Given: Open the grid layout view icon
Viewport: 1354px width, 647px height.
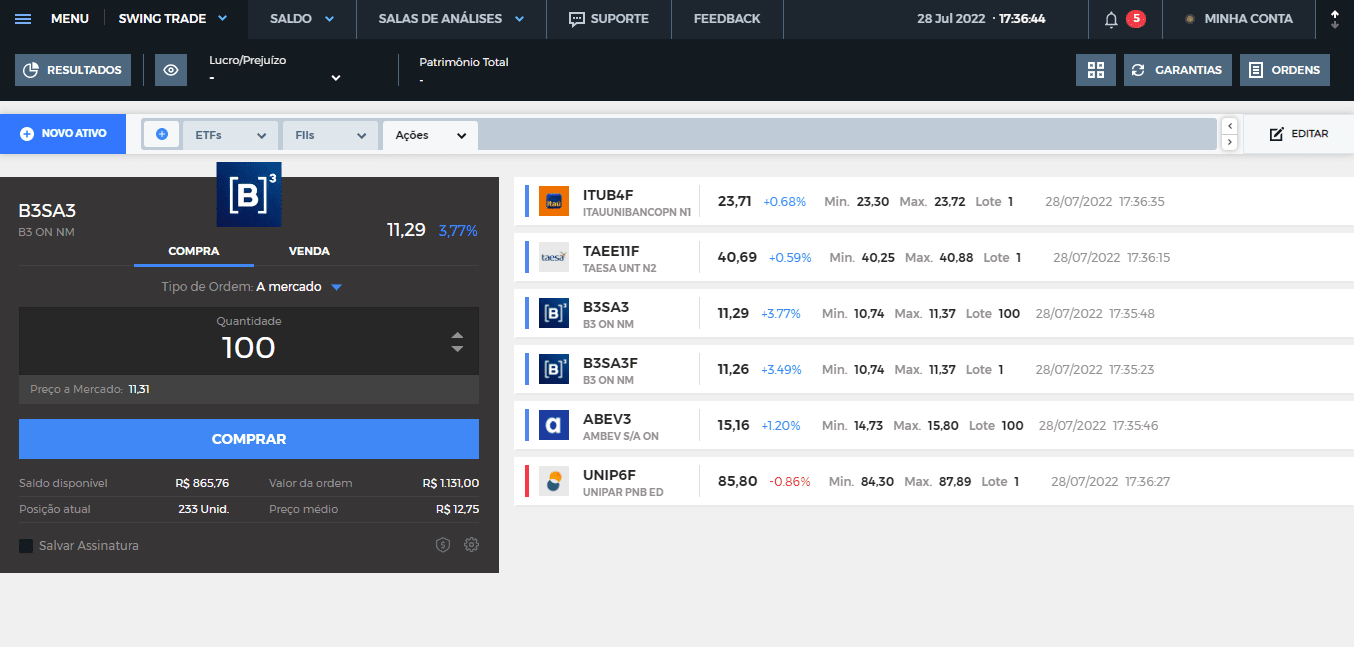Looking at the screenshot, I should pos(1095,70).
